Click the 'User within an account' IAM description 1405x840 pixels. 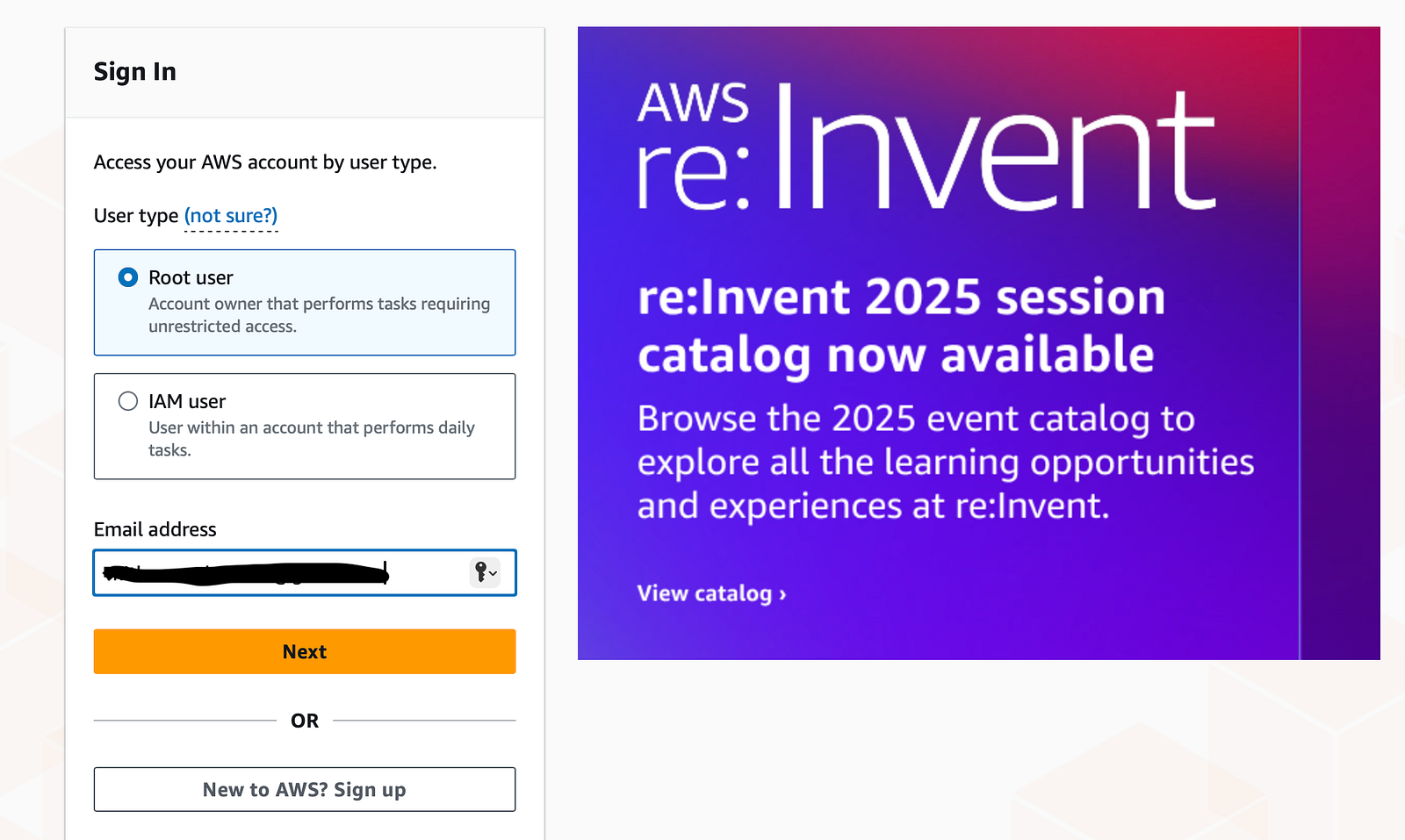pos(312,438)
